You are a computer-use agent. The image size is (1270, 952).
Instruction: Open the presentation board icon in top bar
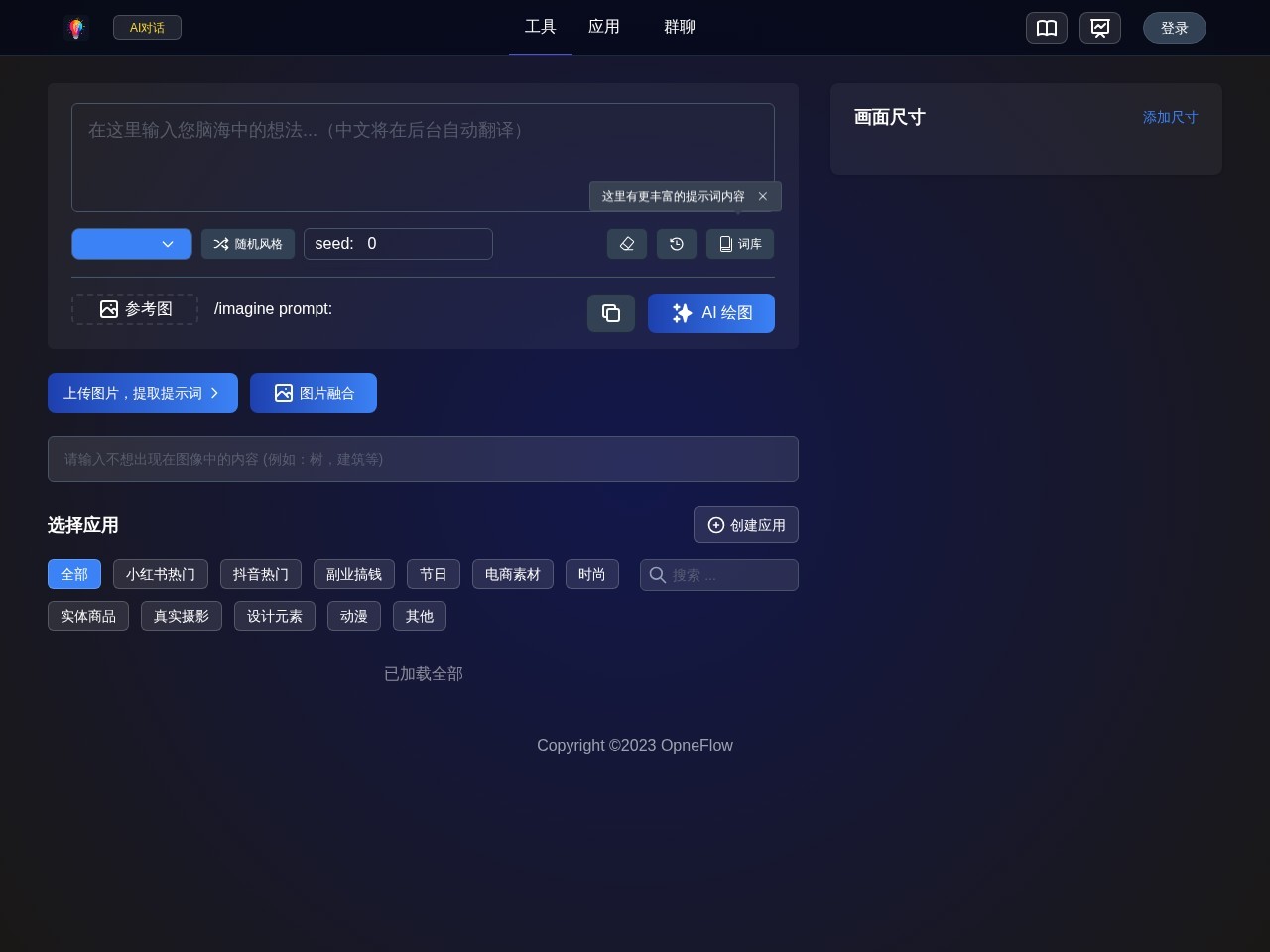(x=1100, y=28)
